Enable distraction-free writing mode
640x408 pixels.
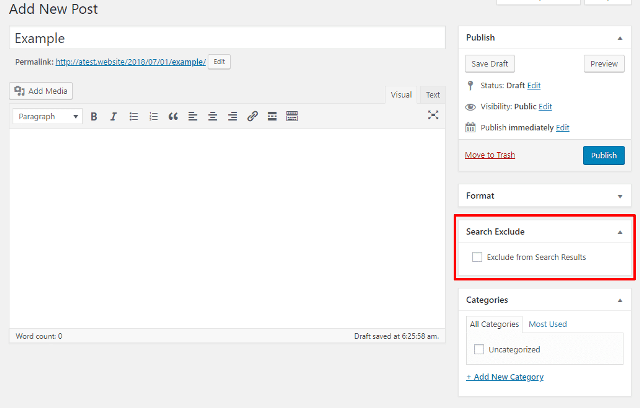click(x=433, y=115)
